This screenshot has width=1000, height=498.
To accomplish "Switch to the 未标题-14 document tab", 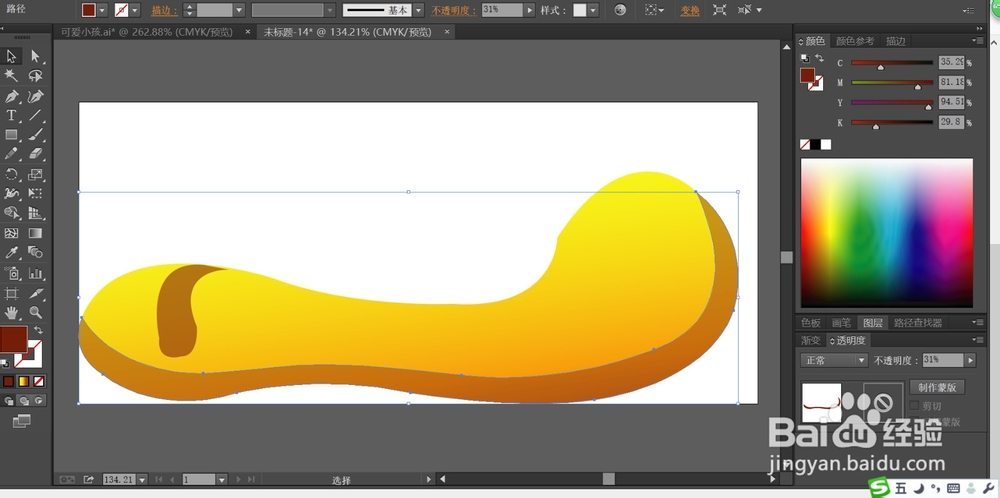I will click(x=348, y=32).
